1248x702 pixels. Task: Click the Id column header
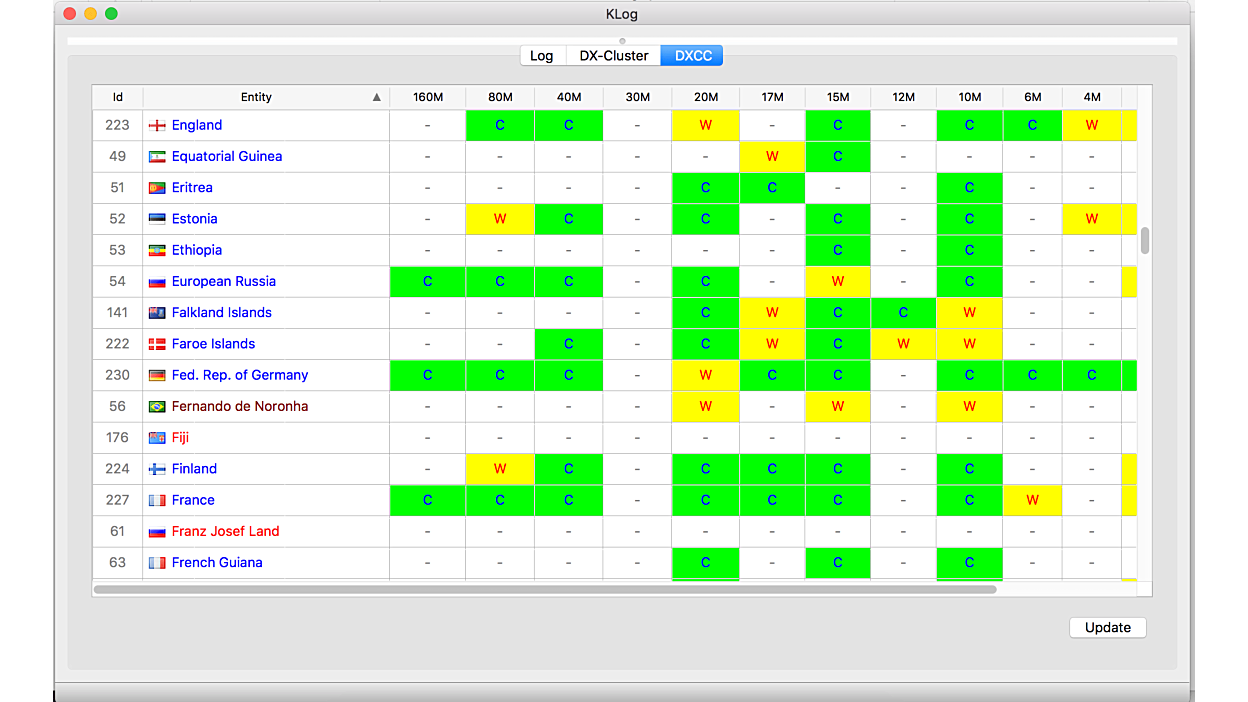[118, 97]
